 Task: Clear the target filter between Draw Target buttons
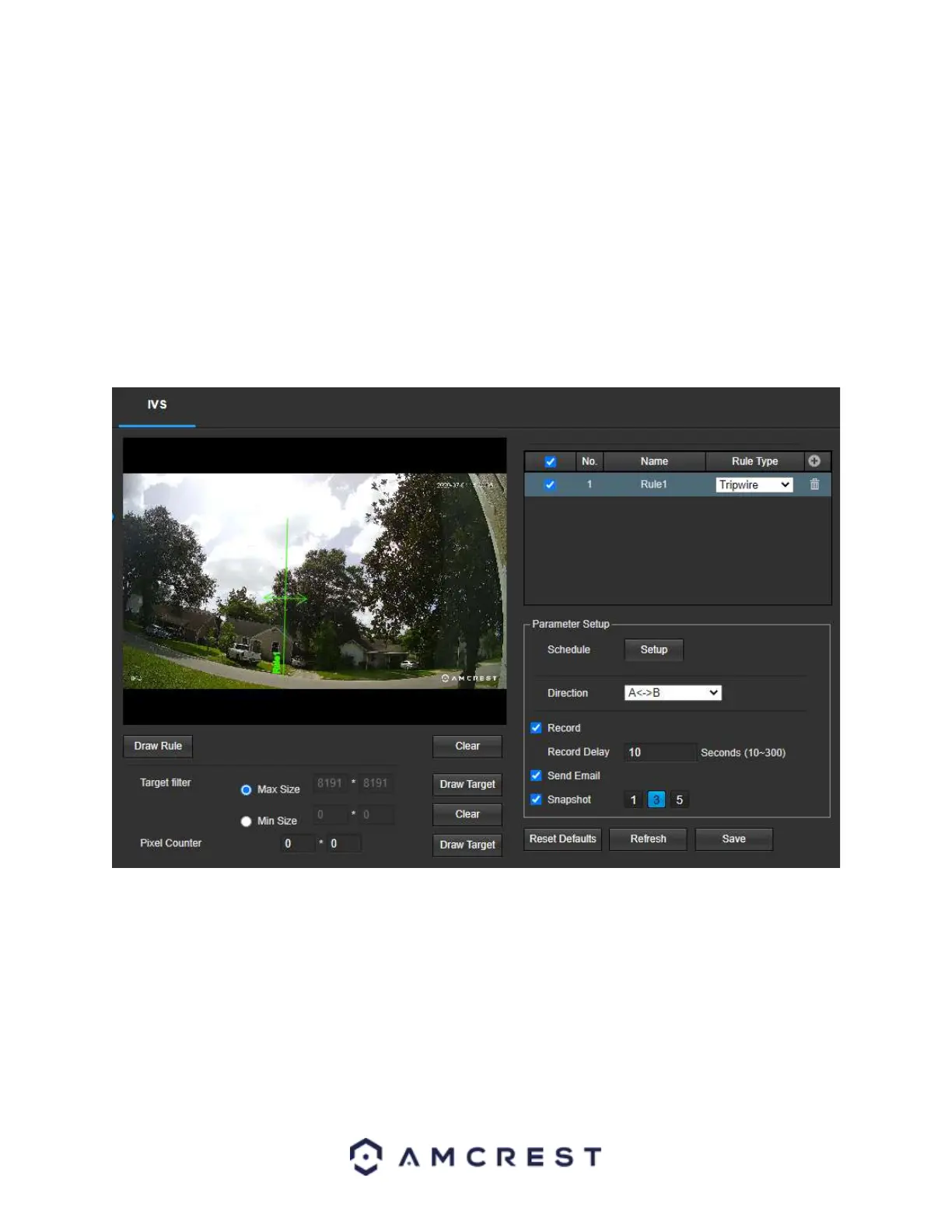click(x=467, y=814)
